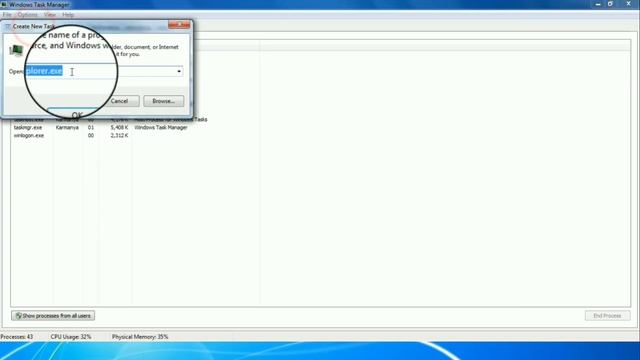Click the Browse... button
Image resolution: width=640 pixels, height=360 pixels.
(x=163, y=101)
